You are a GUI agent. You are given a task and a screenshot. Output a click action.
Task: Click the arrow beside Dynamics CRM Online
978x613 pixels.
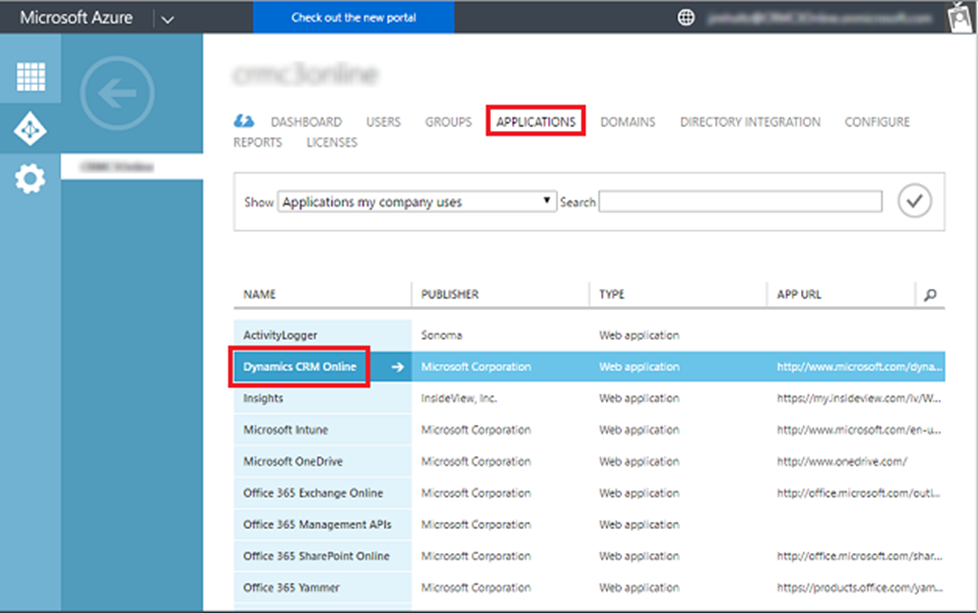(x=397, y=367)
